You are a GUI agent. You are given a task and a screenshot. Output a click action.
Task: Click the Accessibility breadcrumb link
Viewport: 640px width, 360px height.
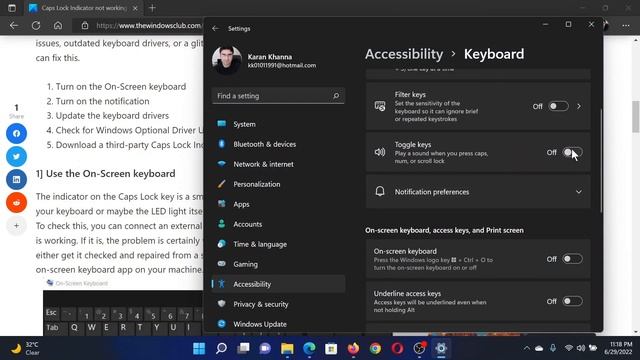tap(404, 54)
